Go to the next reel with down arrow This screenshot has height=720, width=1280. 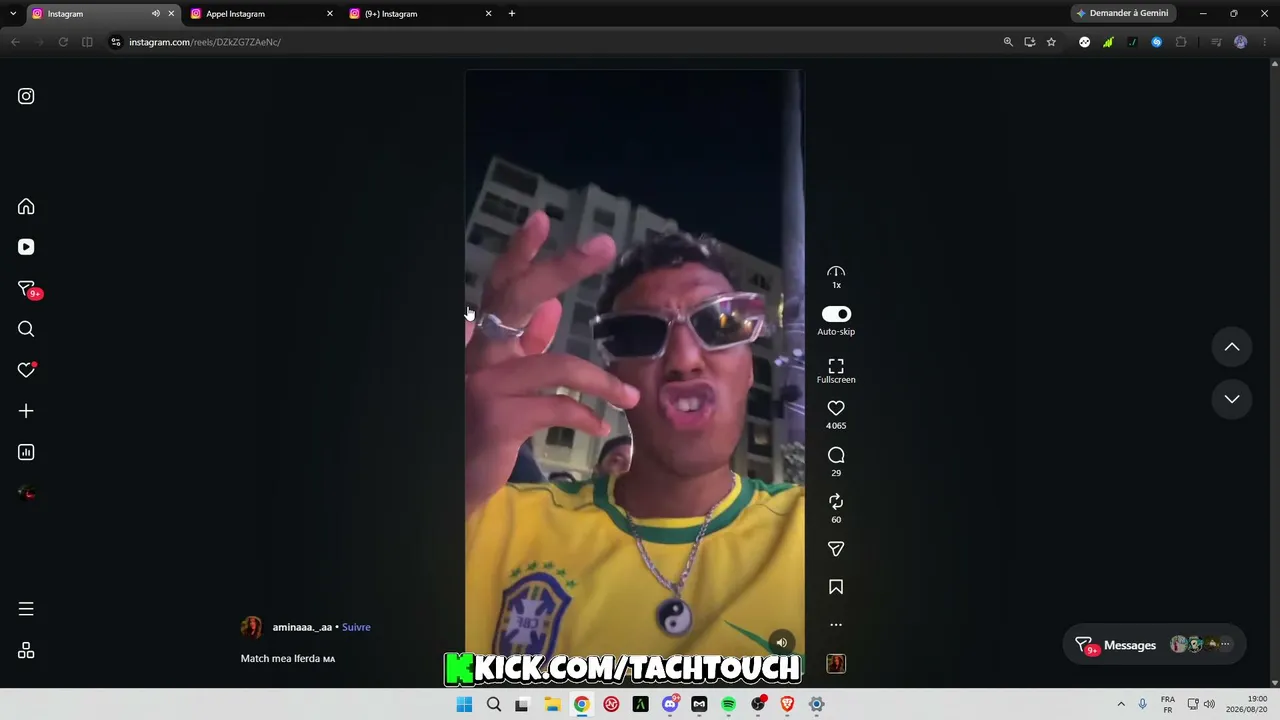tap(1232, 399)
